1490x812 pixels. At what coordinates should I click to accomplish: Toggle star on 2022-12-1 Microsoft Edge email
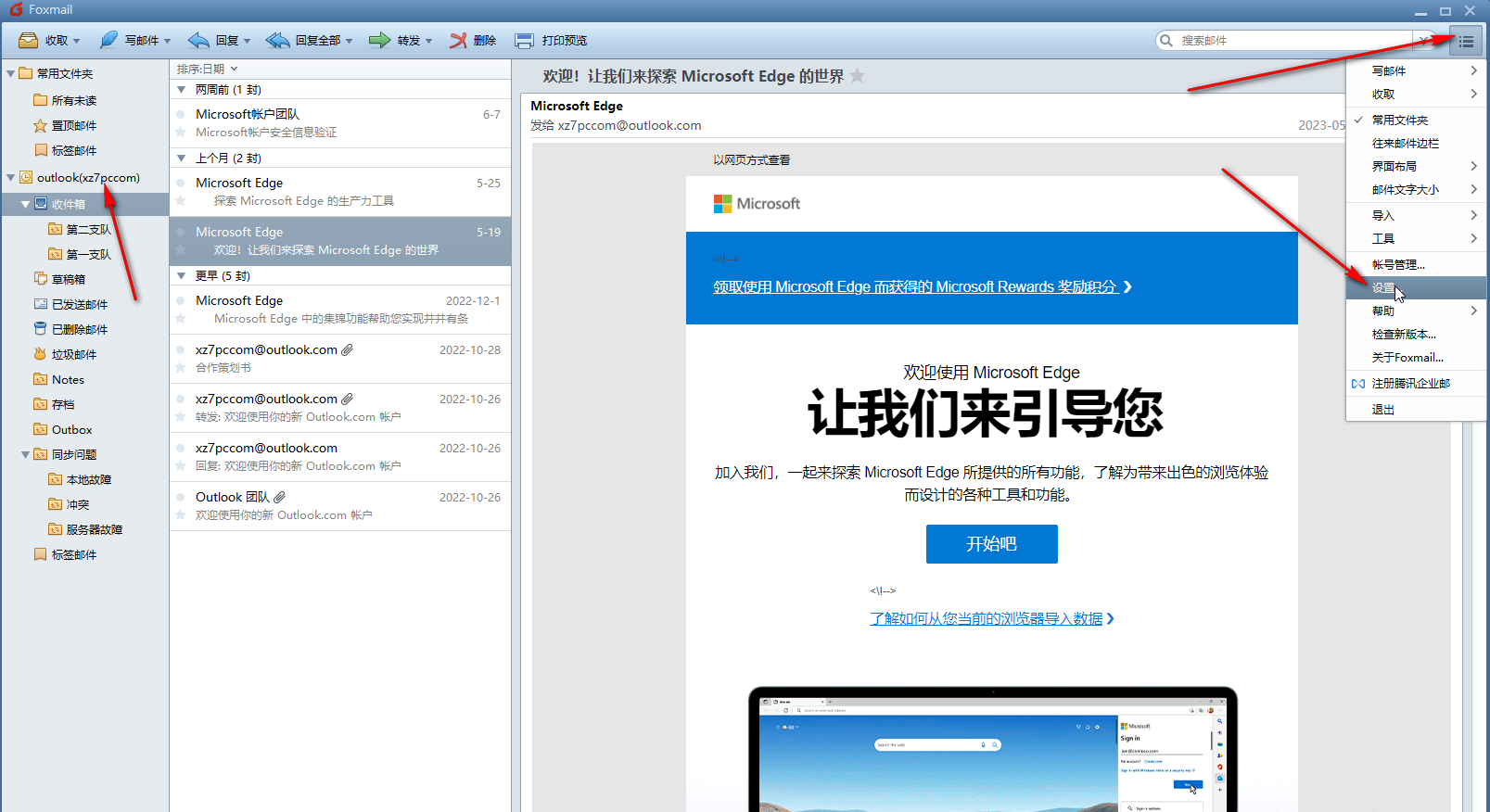181,318
